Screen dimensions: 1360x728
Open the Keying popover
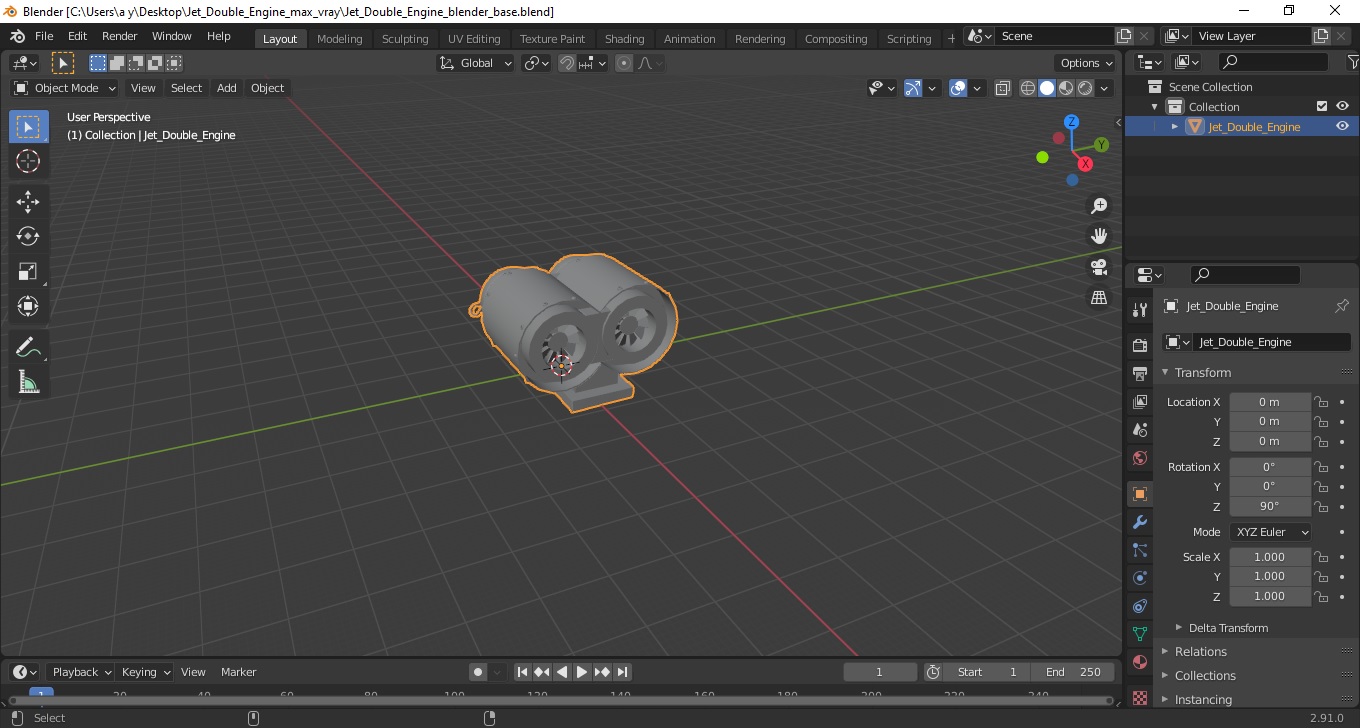click(x=145, y=672)
